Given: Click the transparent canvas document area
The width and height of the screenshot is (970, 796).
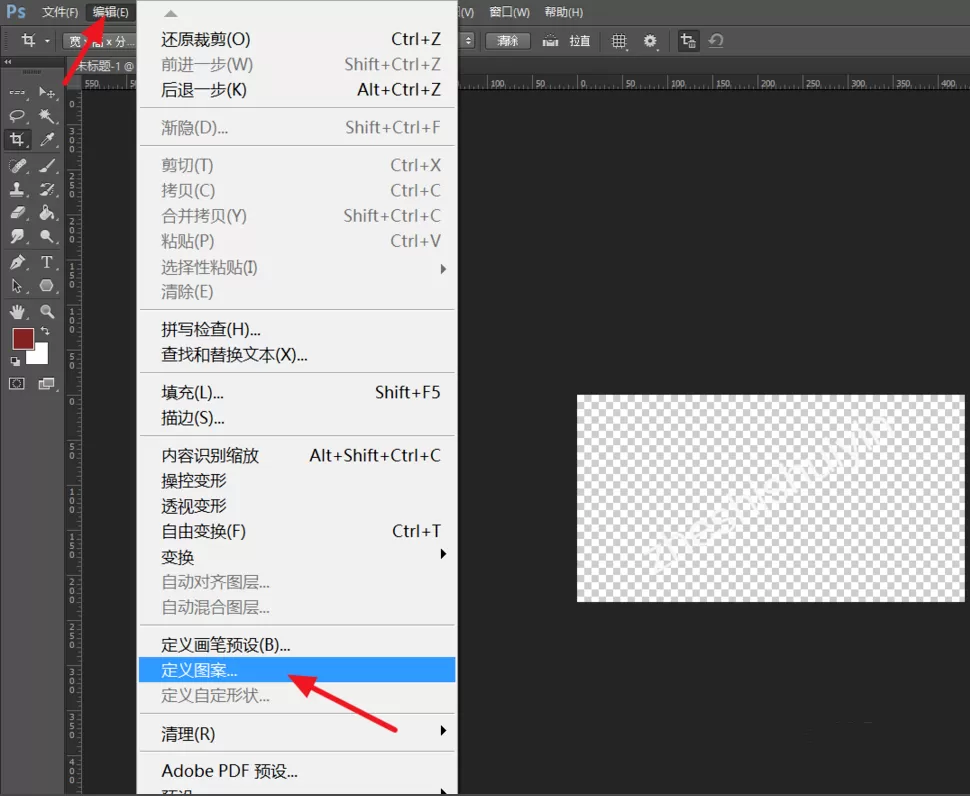Looking at the screenshot, I should [x=771, y=498].
